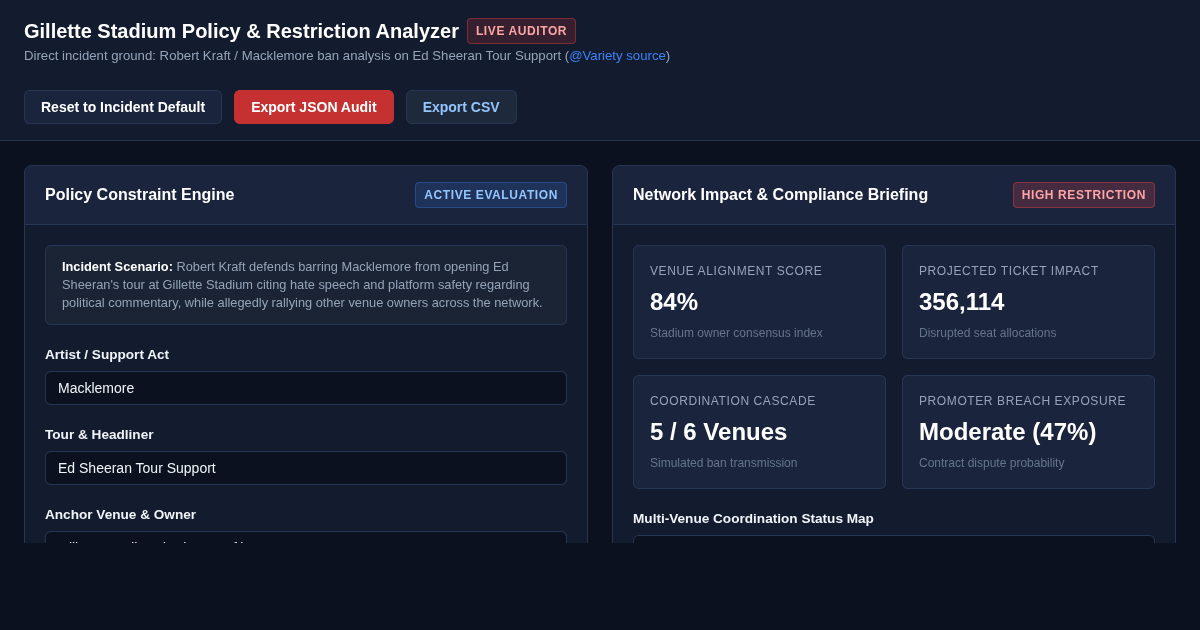Click the HIGH RESTRICTION badge

pos(1084,195)
